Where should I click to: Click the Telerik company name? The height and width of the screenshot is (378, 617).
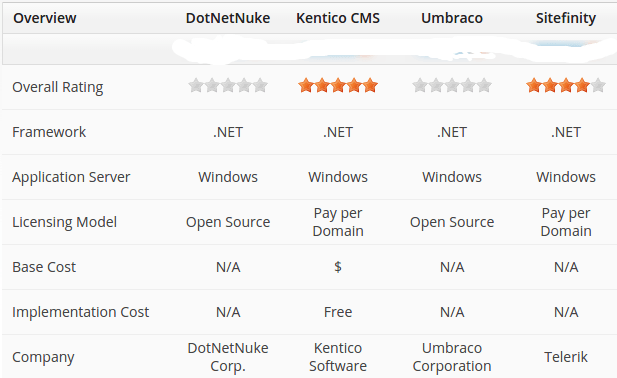tap(566, 357)
